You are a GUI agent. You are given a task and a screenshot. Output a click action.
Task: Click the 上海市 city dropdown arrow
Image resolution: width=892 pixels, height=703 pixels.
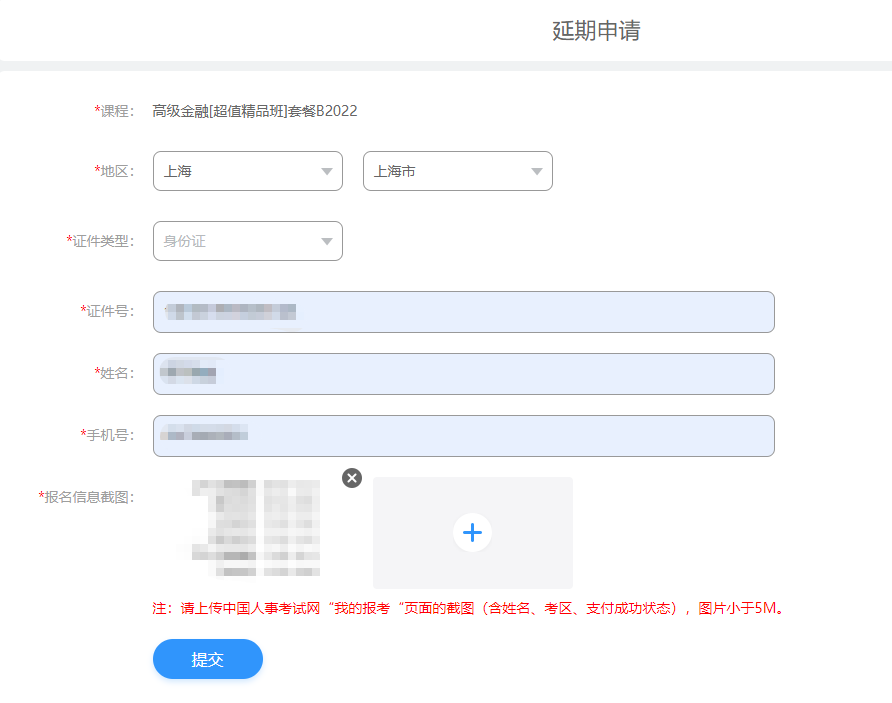tap(540, 171)
